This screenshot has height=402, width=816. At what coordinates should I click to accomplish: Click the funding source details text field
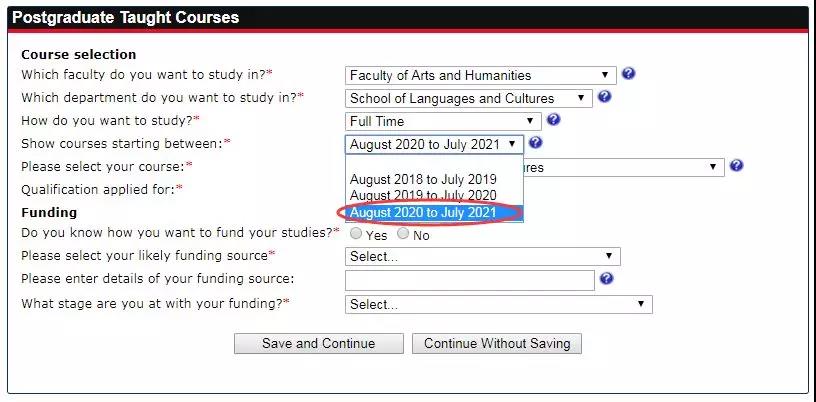point(470,280)
